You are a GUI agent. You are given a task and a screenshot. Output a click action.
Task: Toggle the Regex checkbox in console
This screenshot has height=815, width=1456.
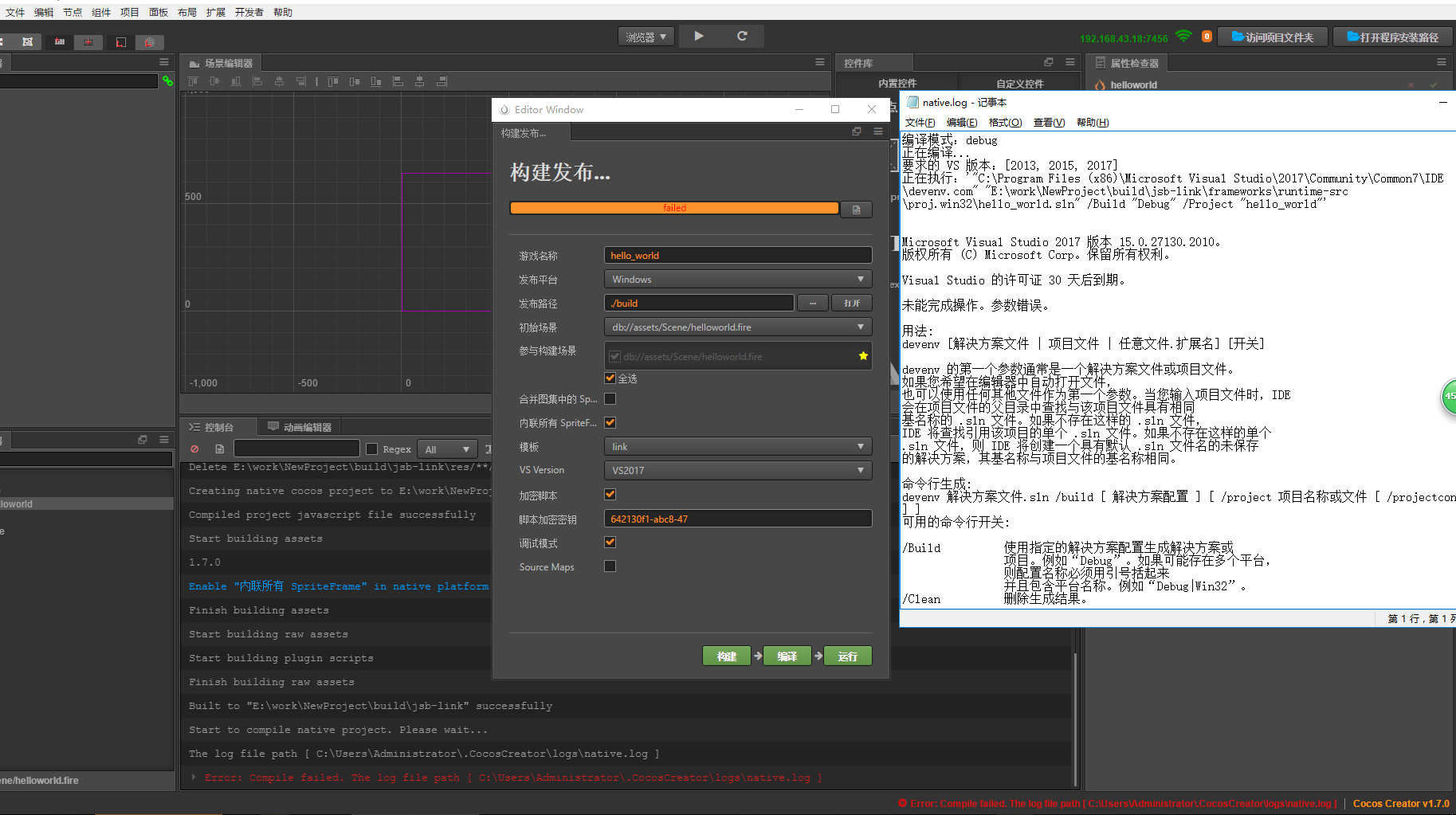click(372, 449)
